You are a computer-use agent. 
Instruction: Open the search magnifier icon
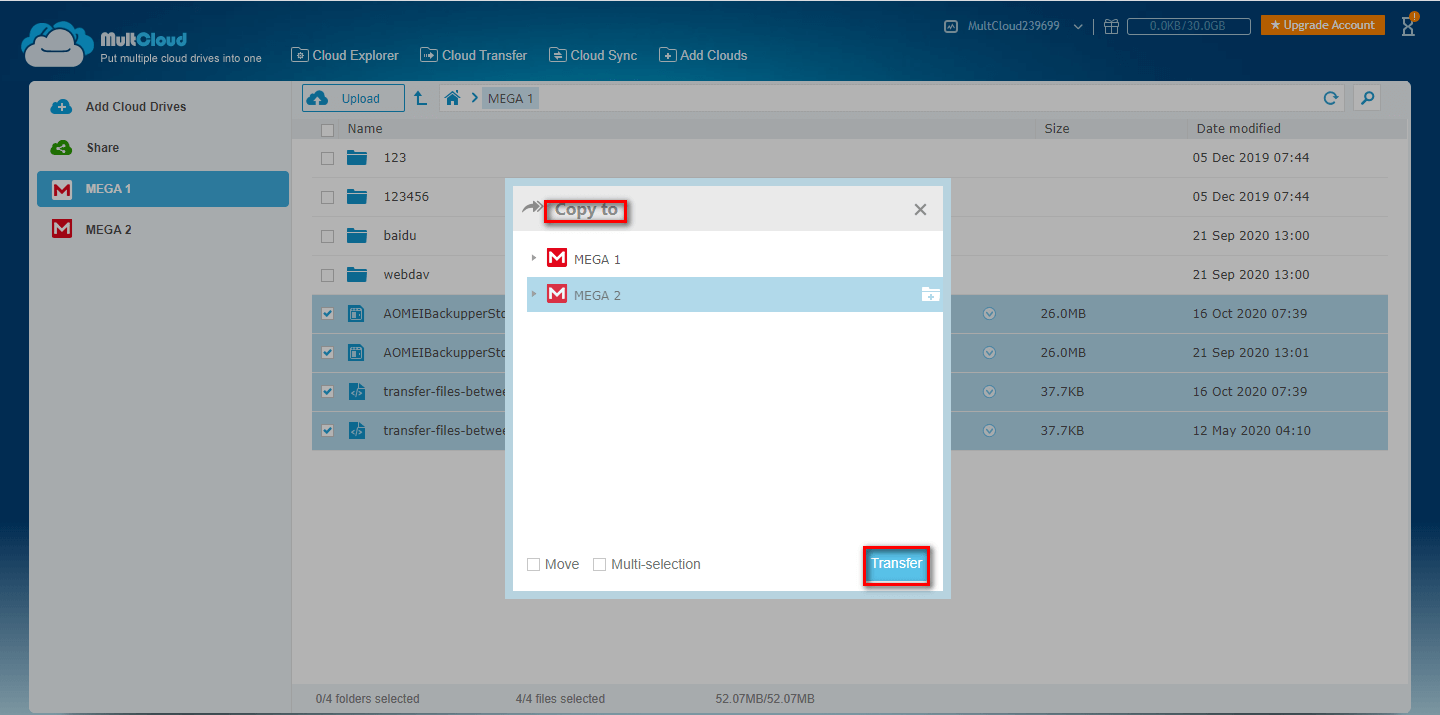pos(1367,98)
